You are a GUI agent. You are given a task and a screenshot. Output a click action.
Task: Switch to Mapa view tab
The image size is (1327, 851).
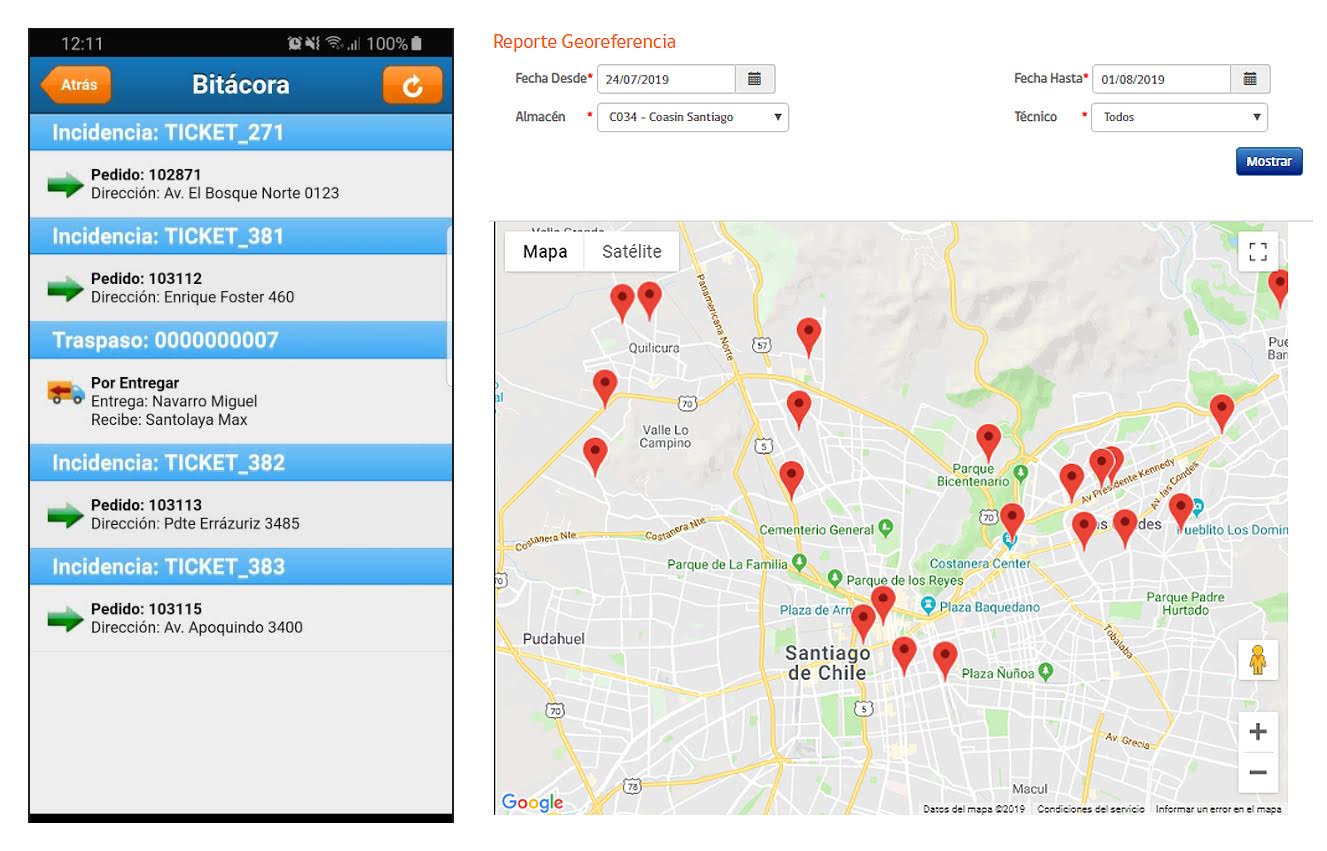pyautogui.click(x=545, y=252)
